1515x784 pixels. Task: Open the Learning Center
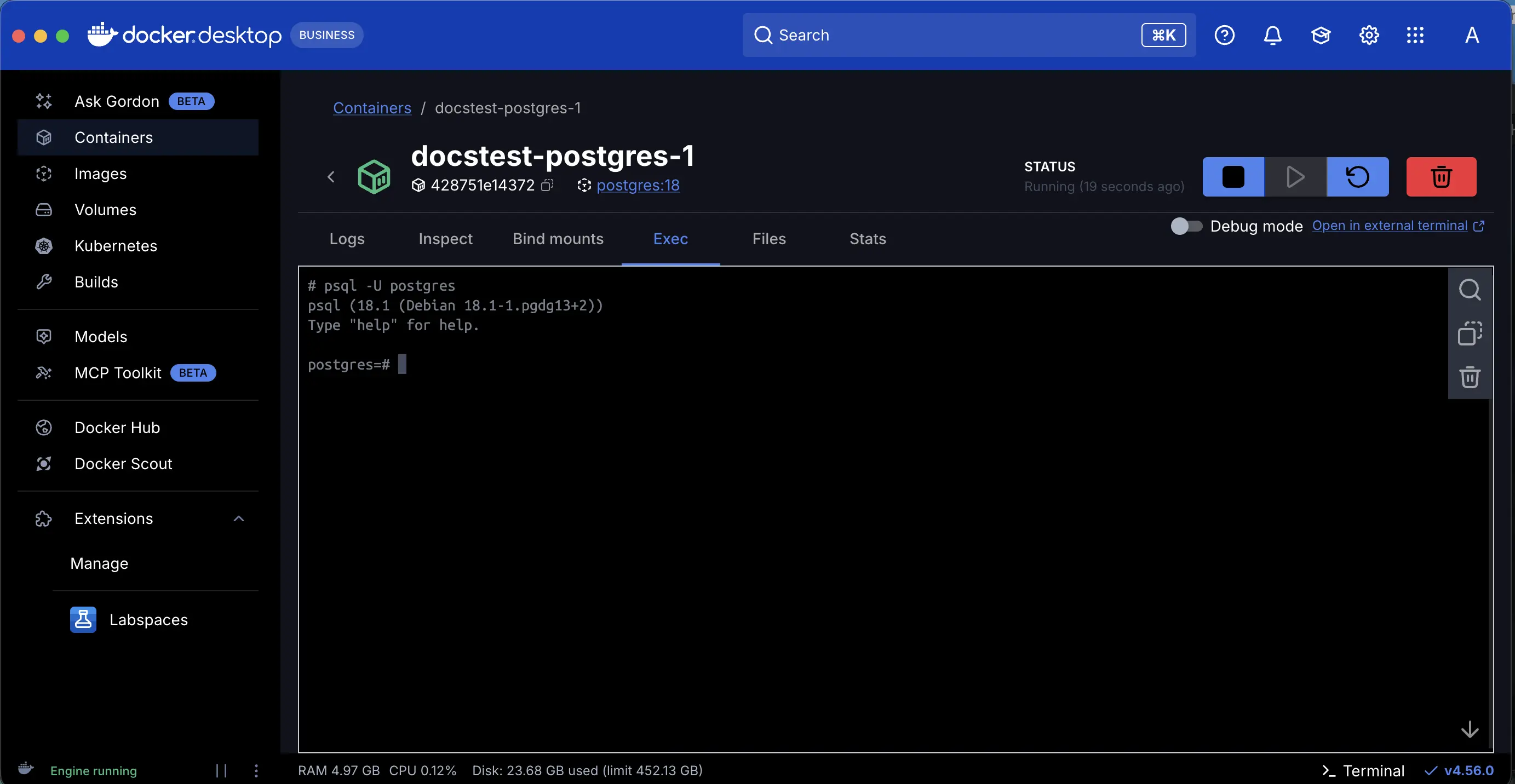1321,34
